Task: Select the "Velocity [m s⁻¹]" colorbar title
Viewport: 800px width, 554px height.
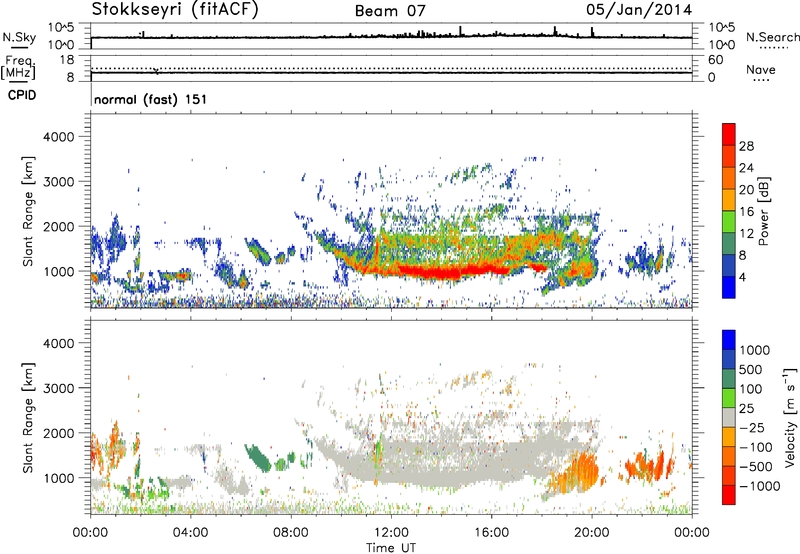Action: (790, 417)
